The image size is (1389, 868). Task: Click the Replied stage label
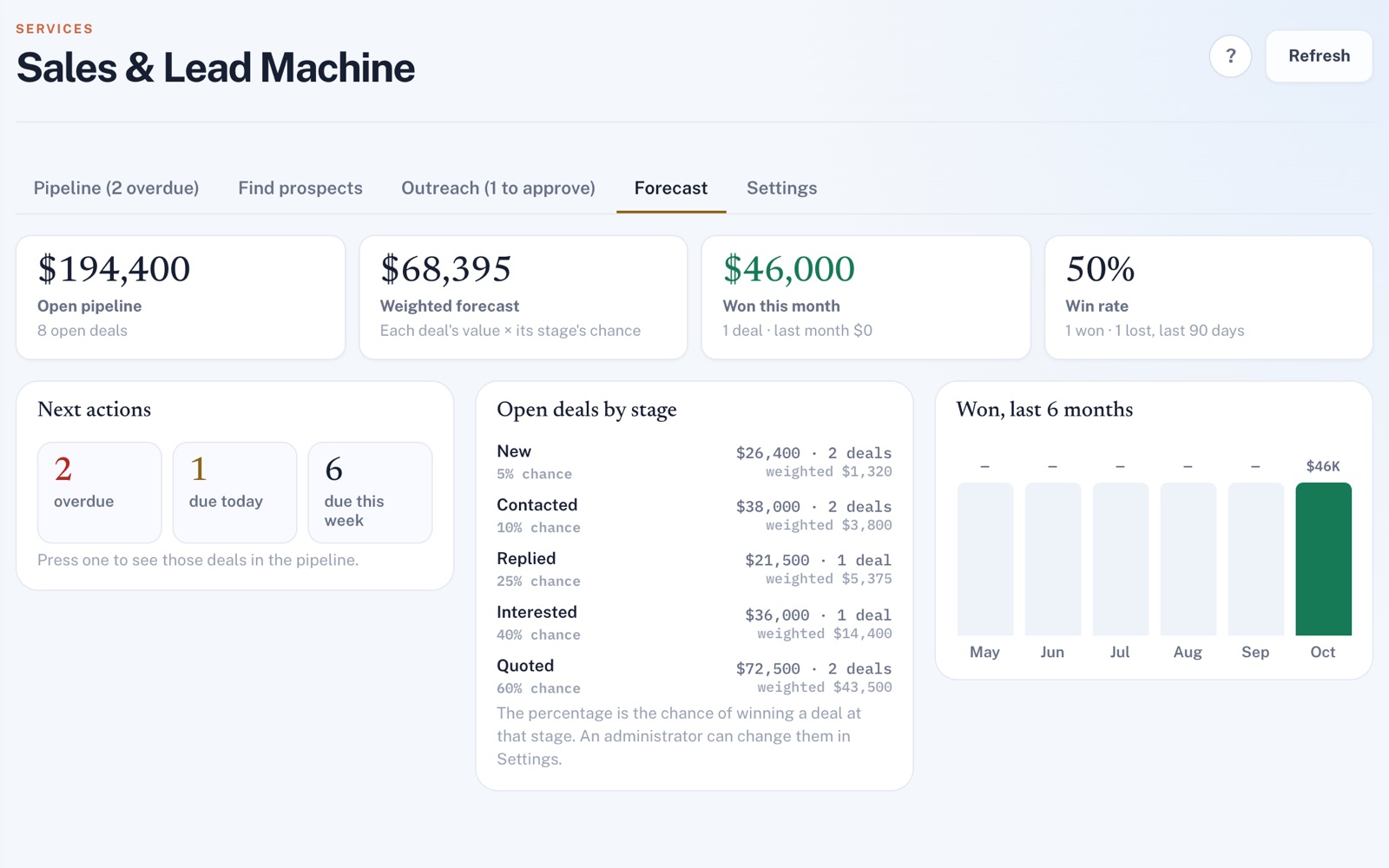526,559
